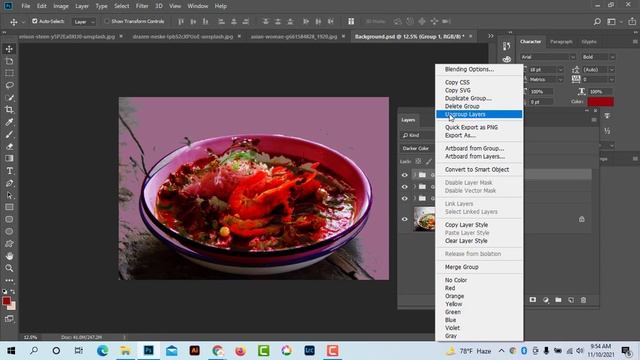Screen dimensions: 640x360
Task: Toggle Lock image pixels brush icon
Action: [429, 161]
